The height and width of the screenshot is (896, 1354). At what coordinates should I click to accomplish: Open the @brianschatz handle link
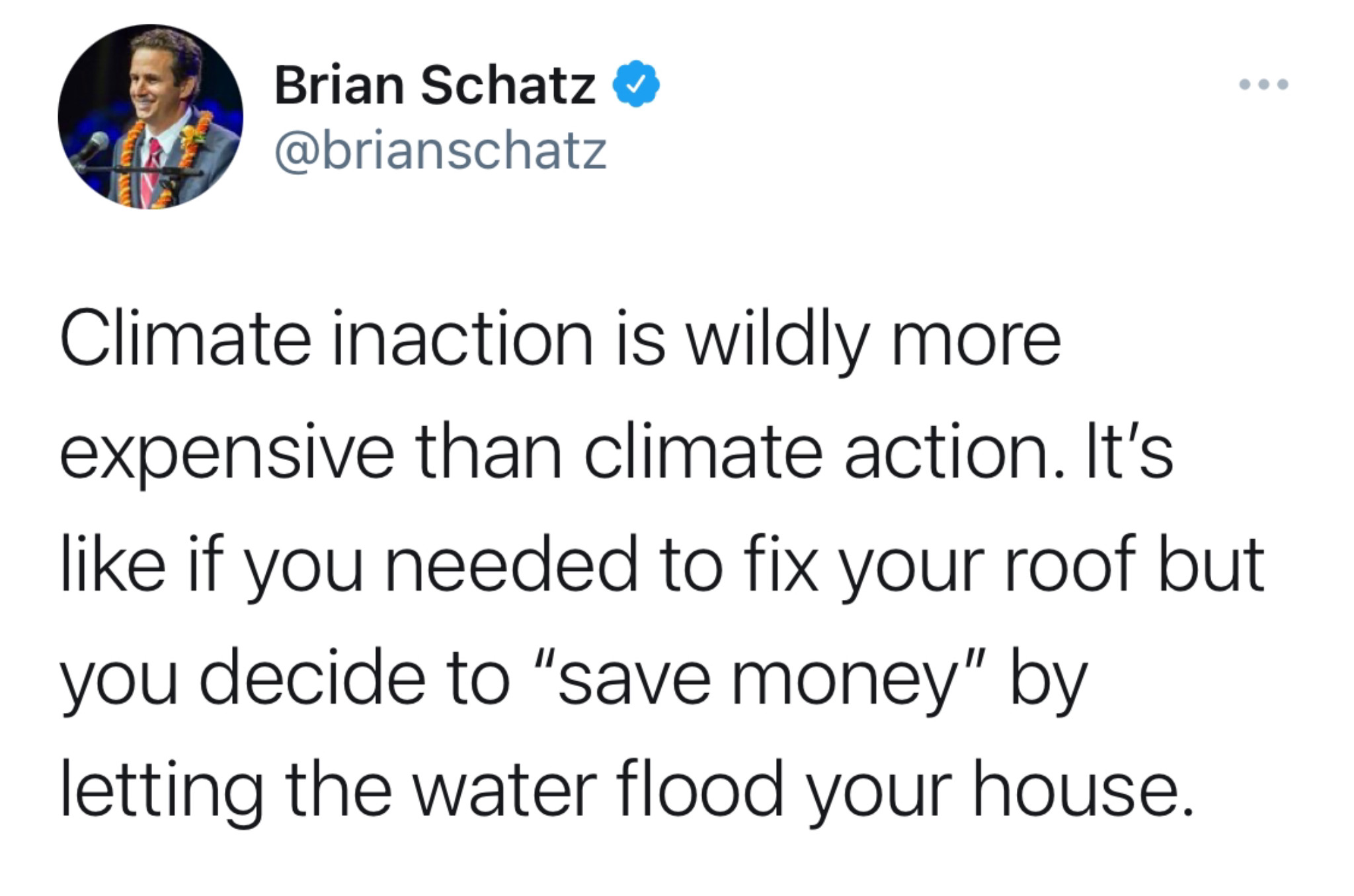440,151
